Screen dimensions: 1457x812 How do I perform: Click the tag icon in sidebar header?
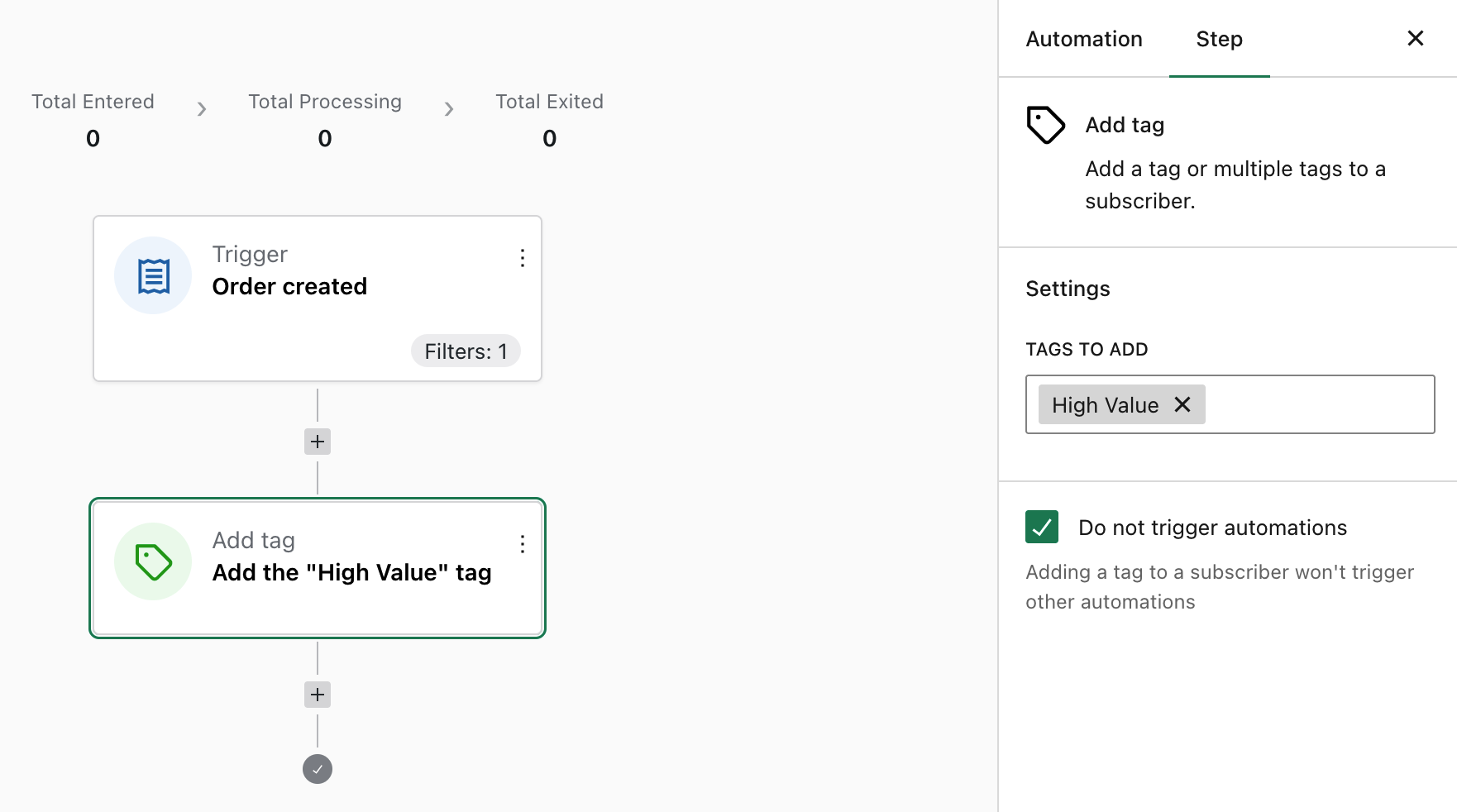pos(1045,126)
